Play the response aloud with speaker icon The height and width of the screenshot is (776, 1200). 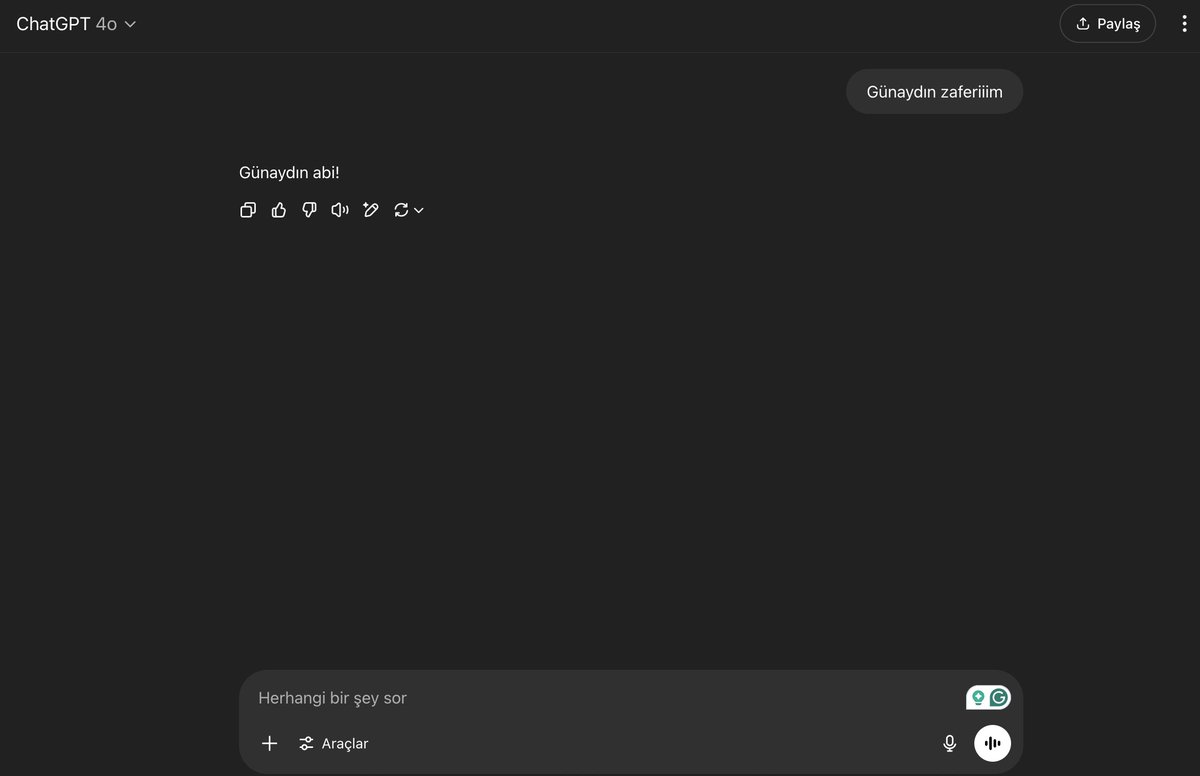(340, 210)
